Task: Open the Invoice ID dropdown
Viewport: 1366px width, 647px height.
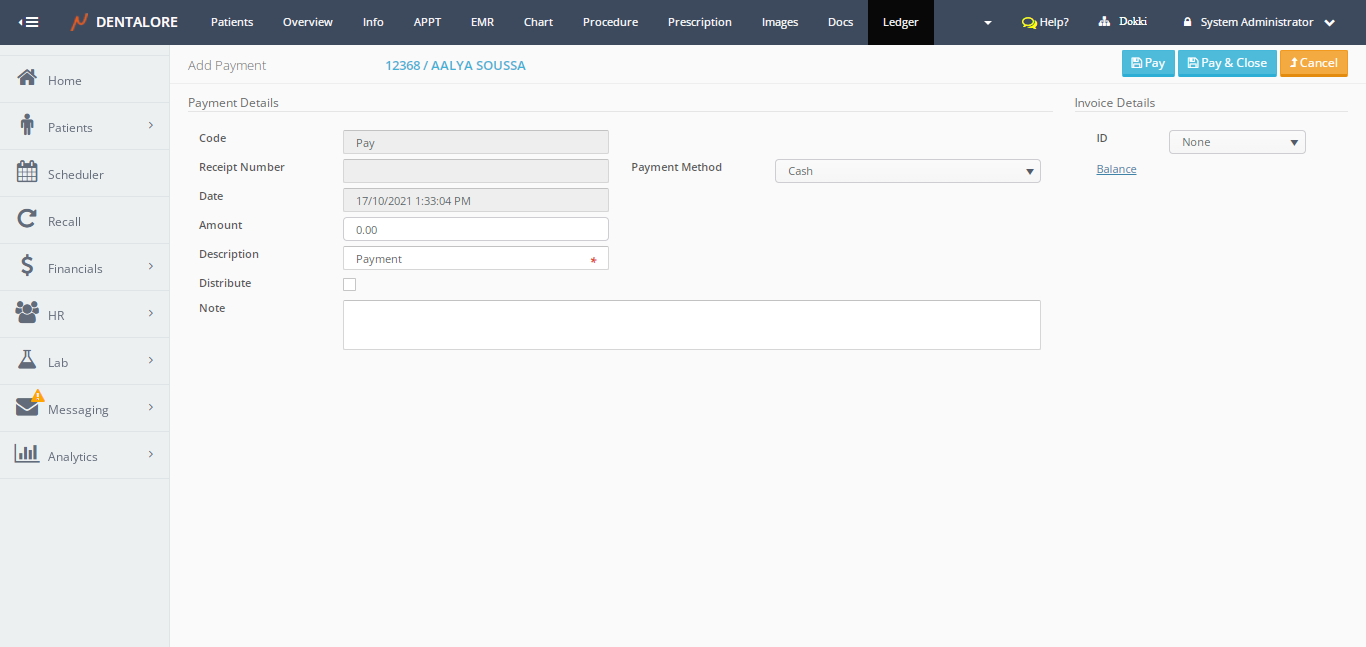Action: point(1237,142)
